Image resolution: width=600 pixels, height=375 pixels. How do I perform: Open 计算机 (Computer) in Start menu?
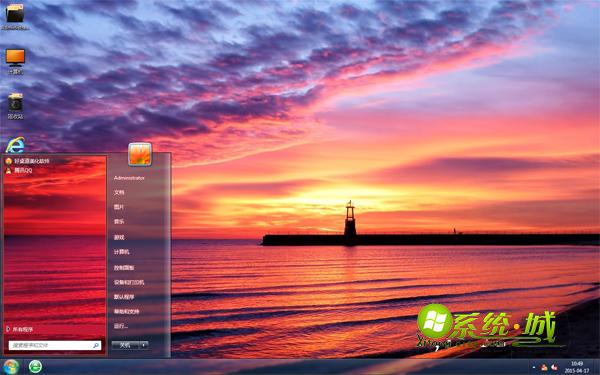point(121,252)
